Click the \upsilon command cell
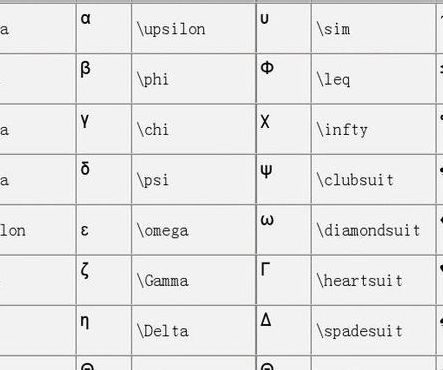 pyautogui.click(x=194, y=28)
